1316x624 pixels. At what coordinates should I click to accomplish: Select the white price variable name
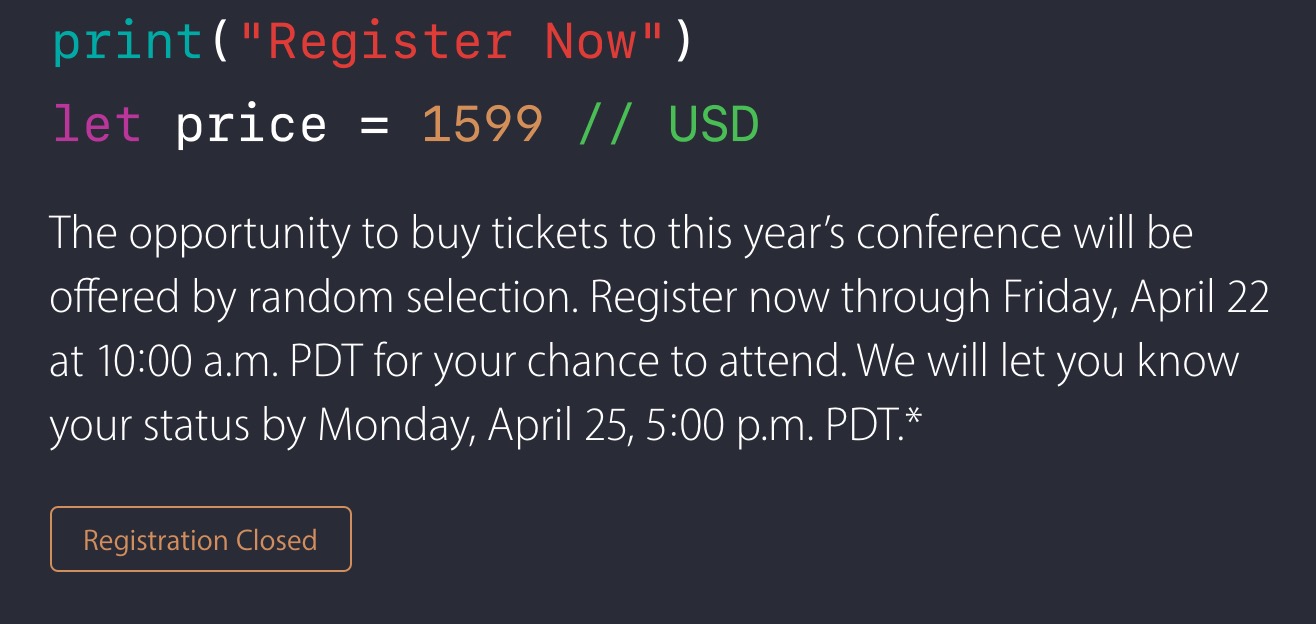click(x=251, y=125)
